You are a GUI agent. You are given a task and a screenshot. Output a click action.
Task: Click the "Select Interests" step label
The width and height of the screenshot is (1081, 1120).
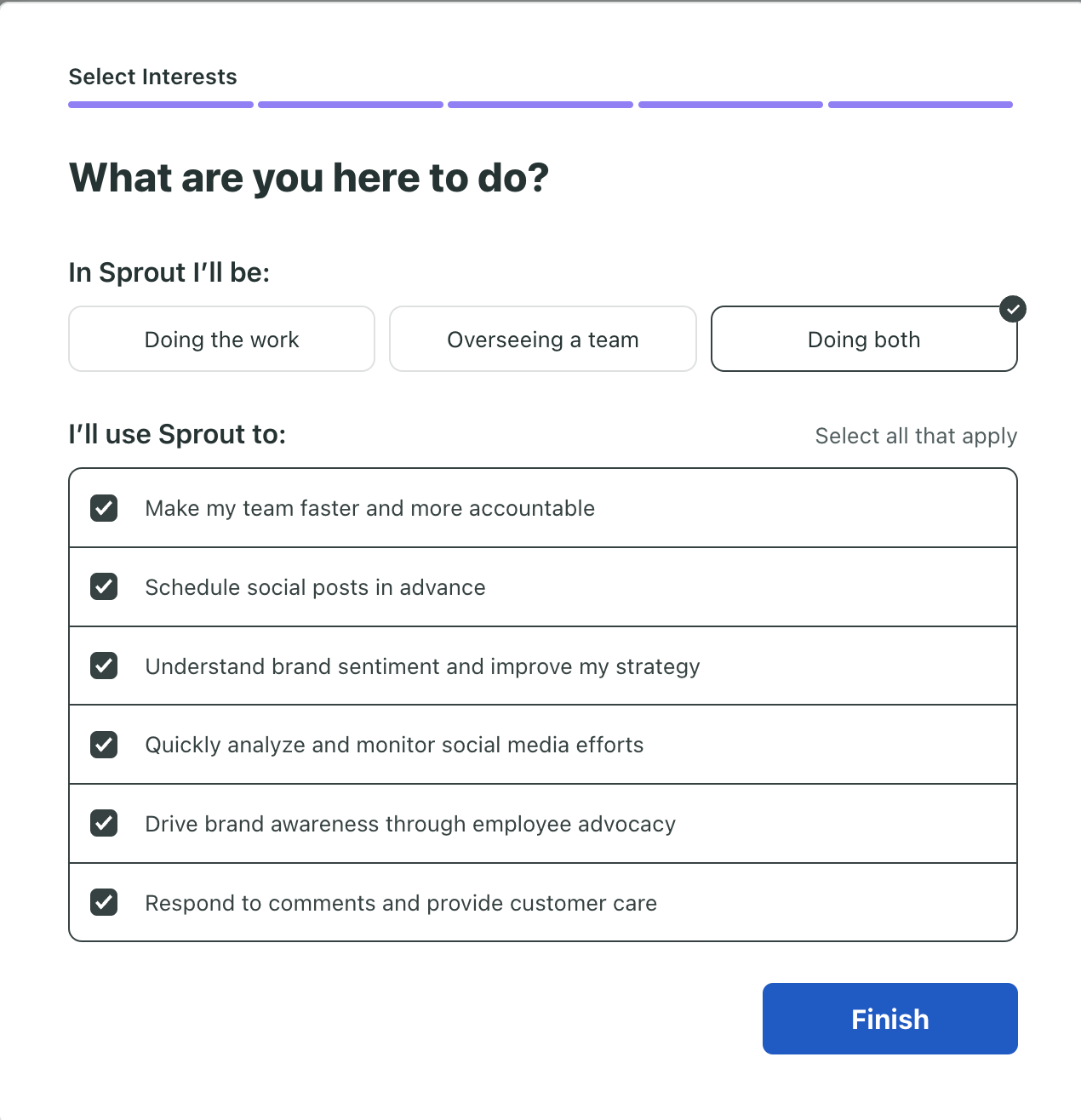pyautogui.click(x=152, y=77)
